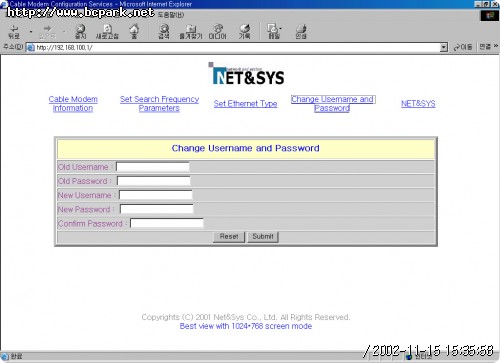Open the Media toolbar icon

coord(217,32)
